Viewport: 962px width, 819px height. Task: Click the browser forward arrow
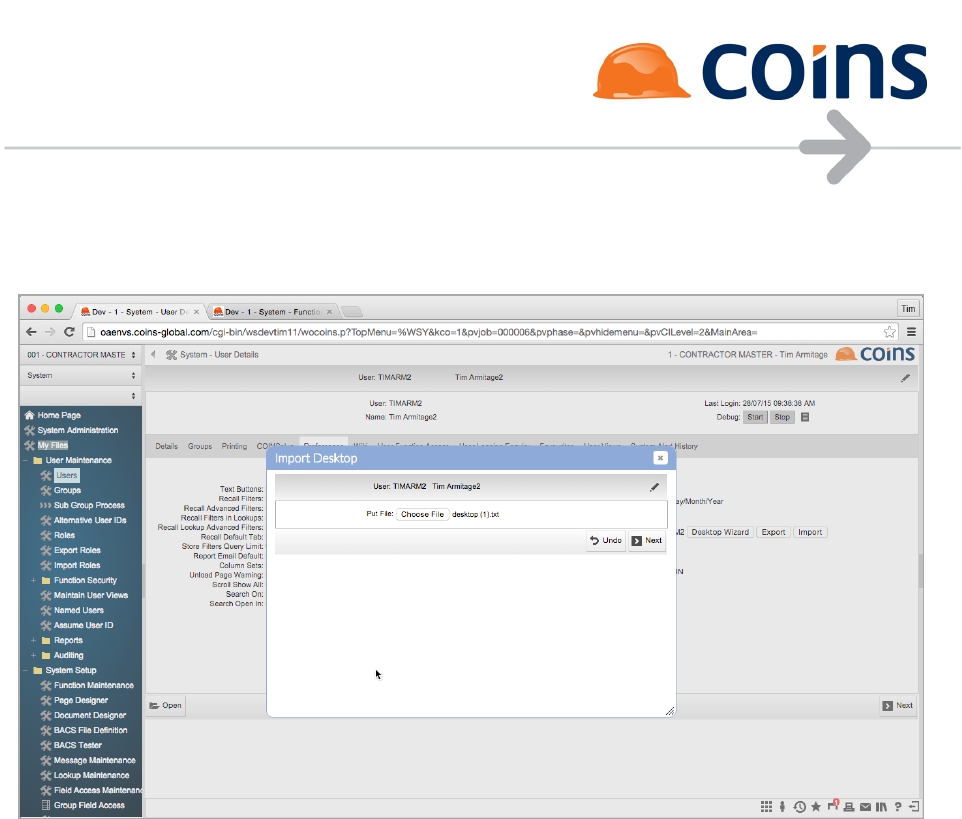tap(50, 332)
